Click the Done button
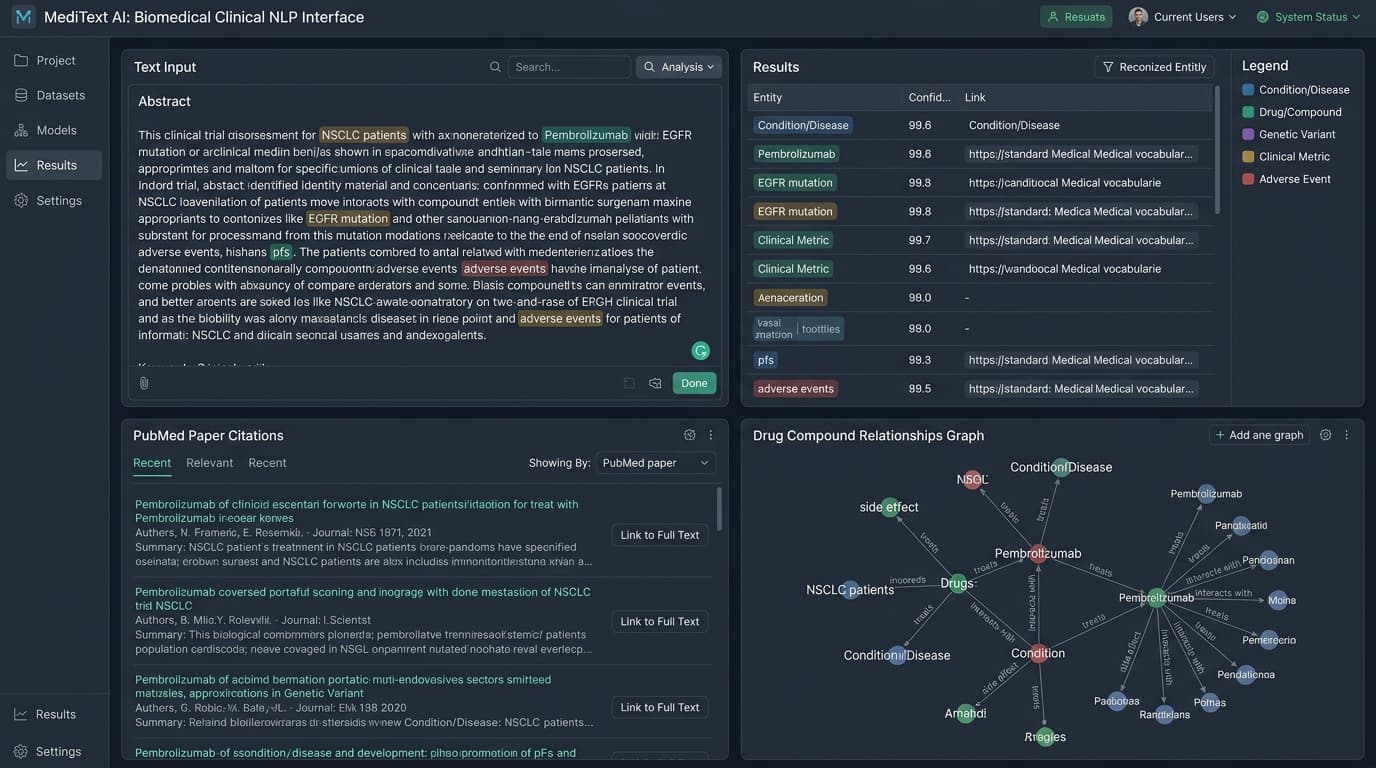 pos(694,383)
